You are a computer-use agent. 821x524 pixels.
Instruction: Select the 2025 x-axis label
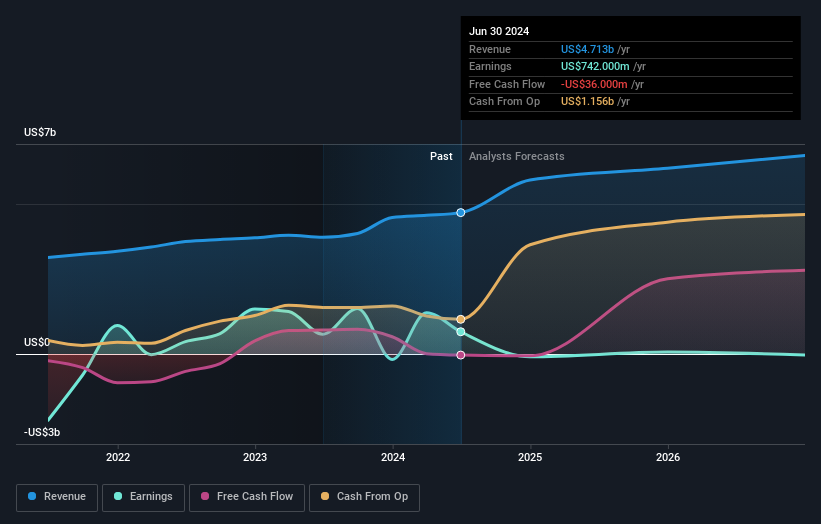click(x=530, y=457)
